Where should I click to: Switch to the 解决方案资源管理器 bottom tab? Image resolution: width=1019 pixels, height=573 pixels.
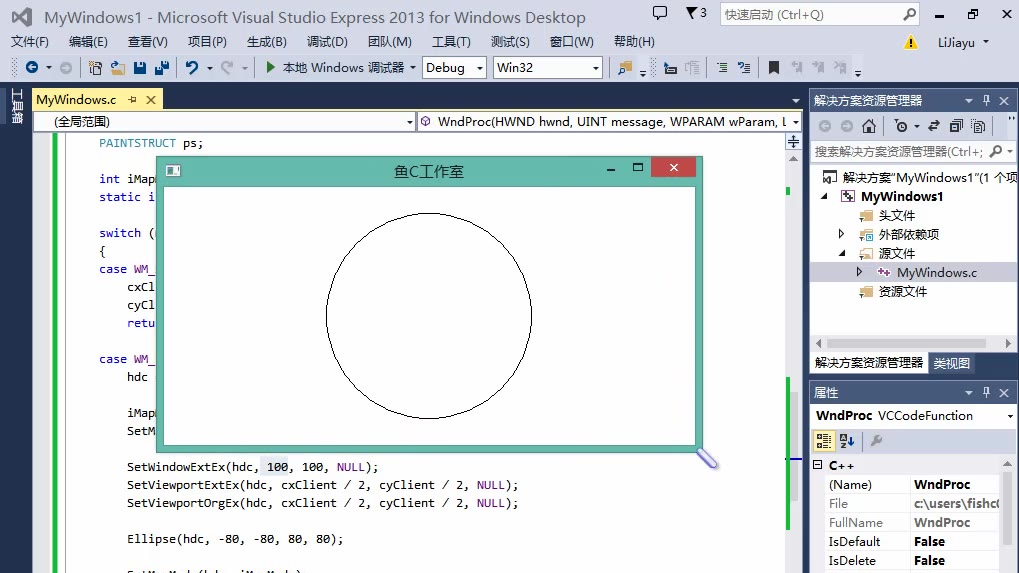869,363
